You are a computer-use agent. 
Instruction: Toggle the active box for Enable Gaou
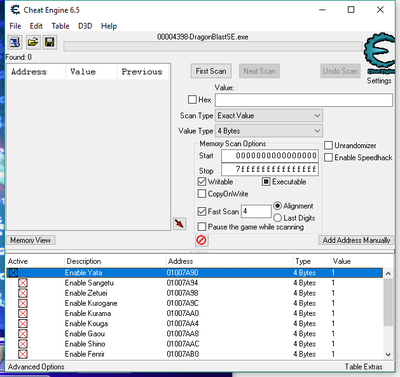tap(23, 334)
